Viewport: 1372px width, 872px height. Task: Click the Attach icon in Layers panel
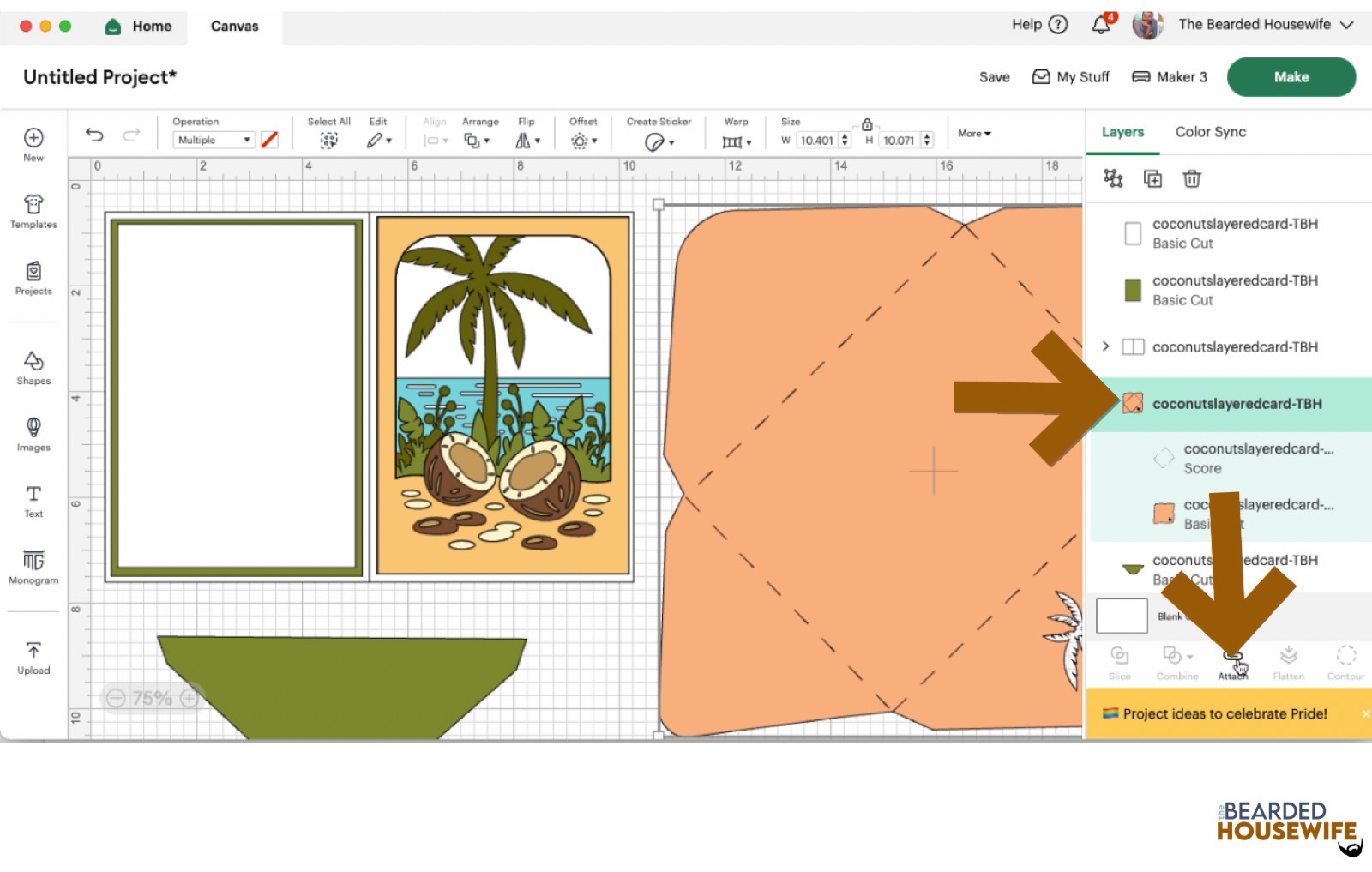pos(1232,660)
